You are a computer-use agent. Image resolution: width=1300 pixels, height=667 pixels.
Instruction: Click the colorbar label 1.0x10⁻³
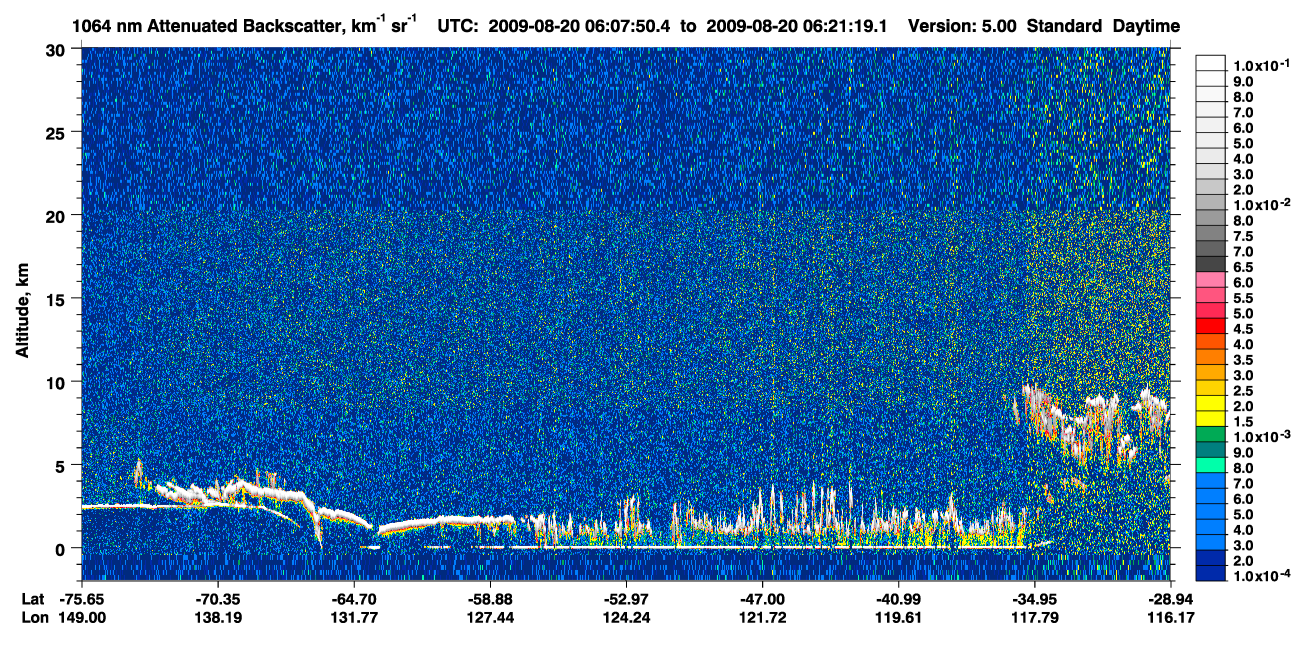tap(1262, 435)
